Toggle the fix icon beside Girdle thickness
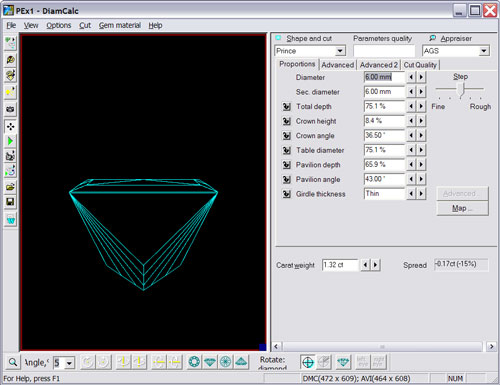This screenshot has width=500, height=385. coord(286,194)
